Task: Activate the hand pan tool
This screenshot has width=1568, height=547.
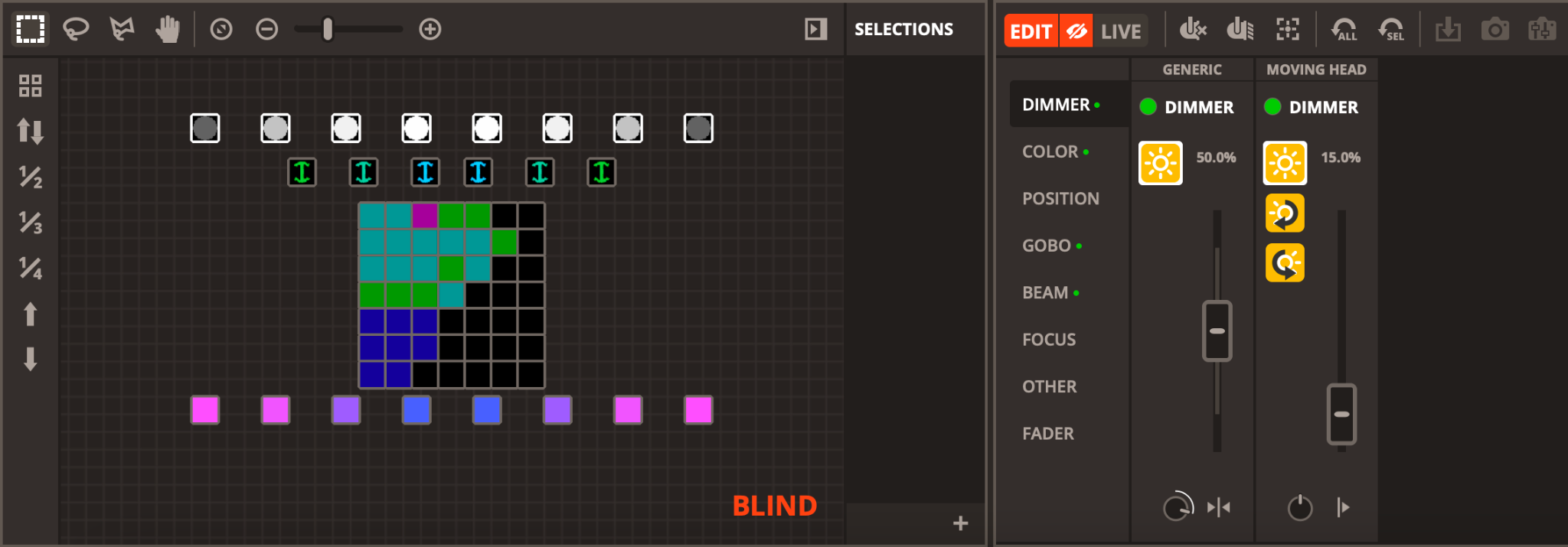Action: coord(167,29)
